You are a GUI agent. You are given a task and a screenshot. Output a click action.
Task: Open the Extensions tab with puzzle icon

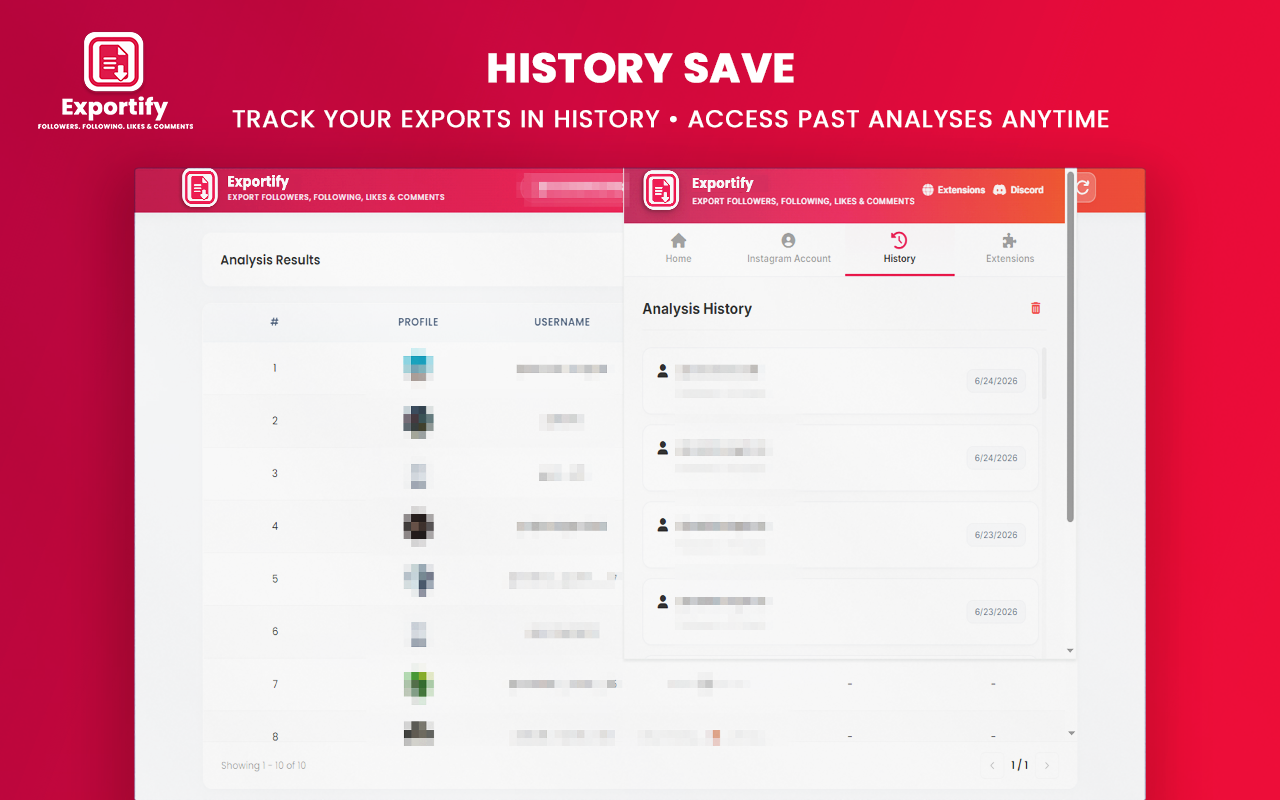(1010, 249)
